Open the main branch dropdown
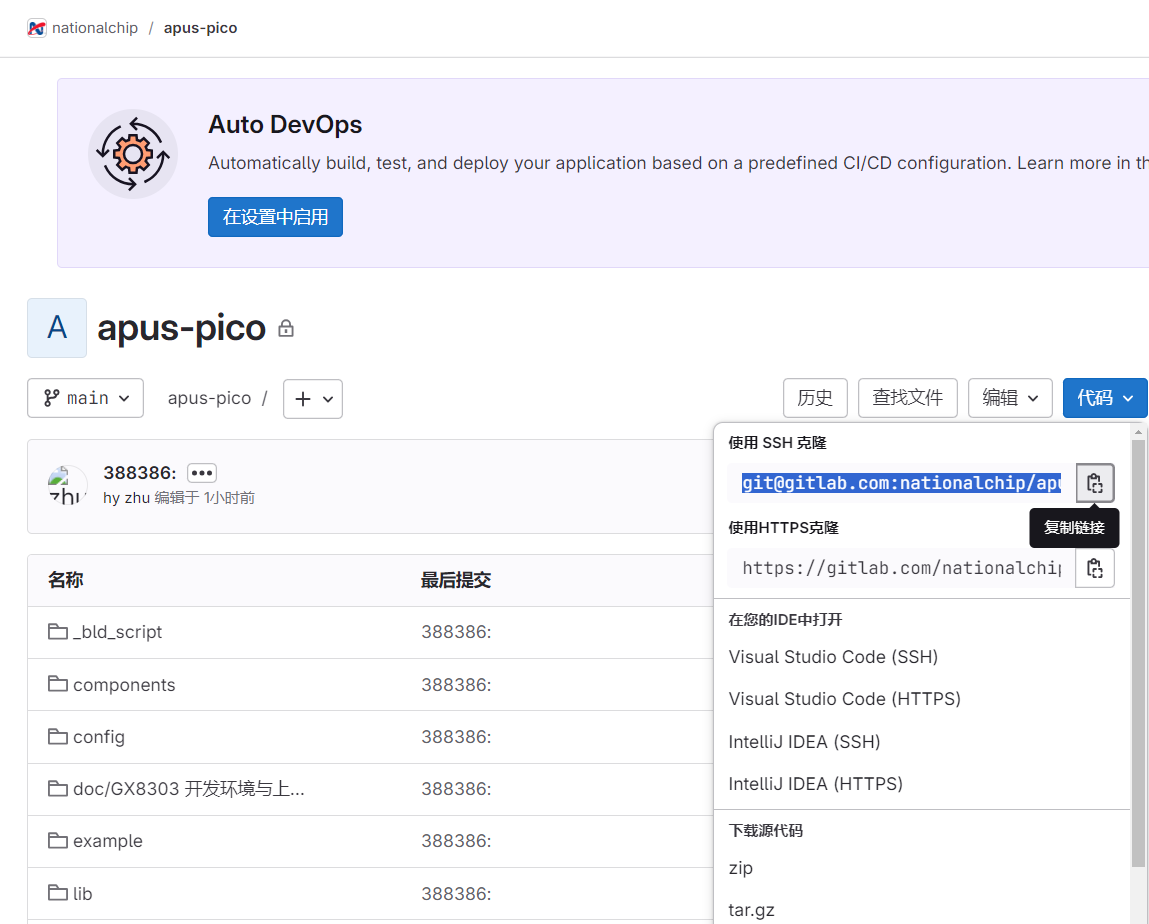Viewport: 1149px width, 924px height. pos(86,398)
